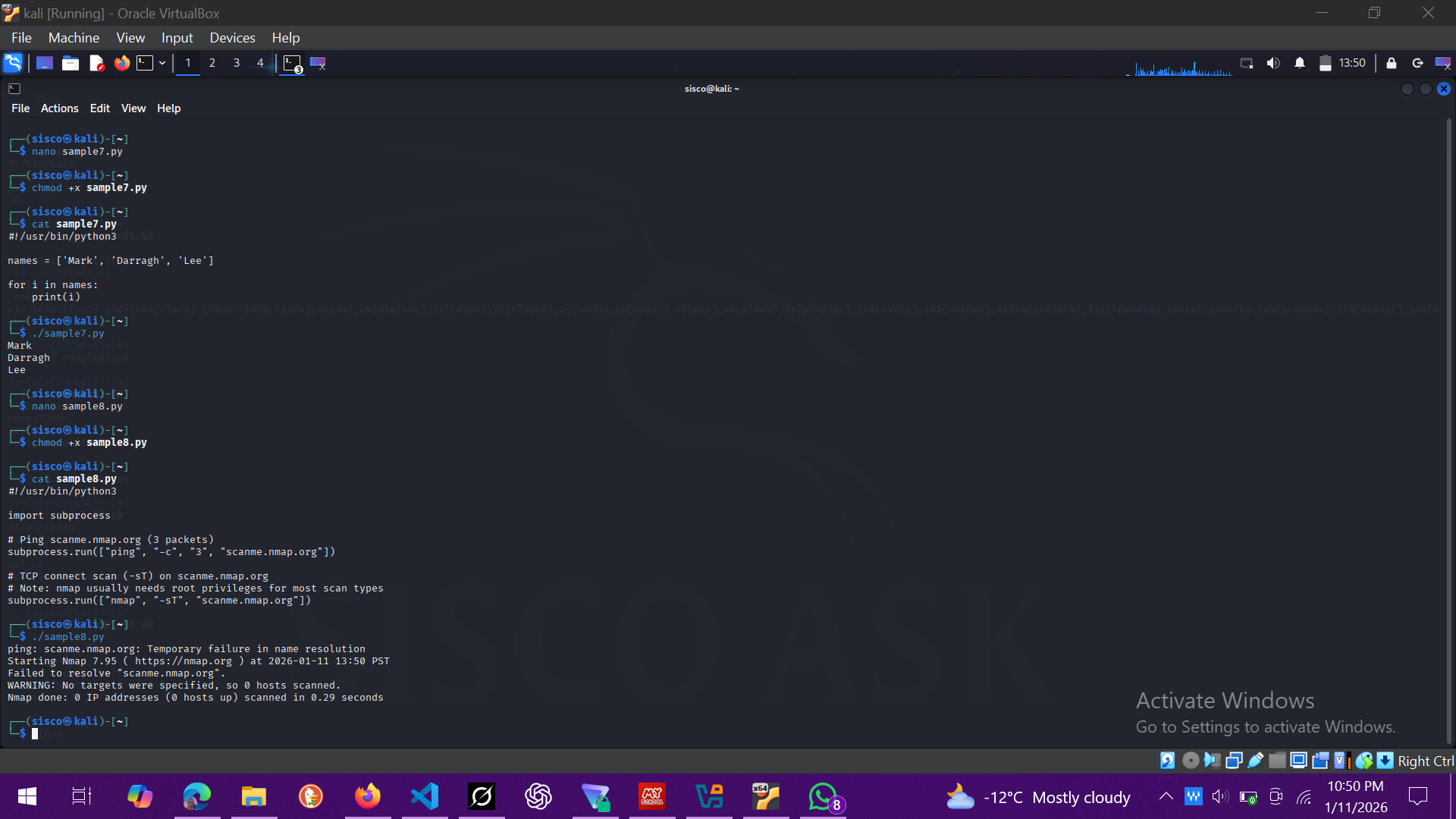Launch Firefox from the Kali panel
Screen dimensions: 1456x819
[122, 63]
